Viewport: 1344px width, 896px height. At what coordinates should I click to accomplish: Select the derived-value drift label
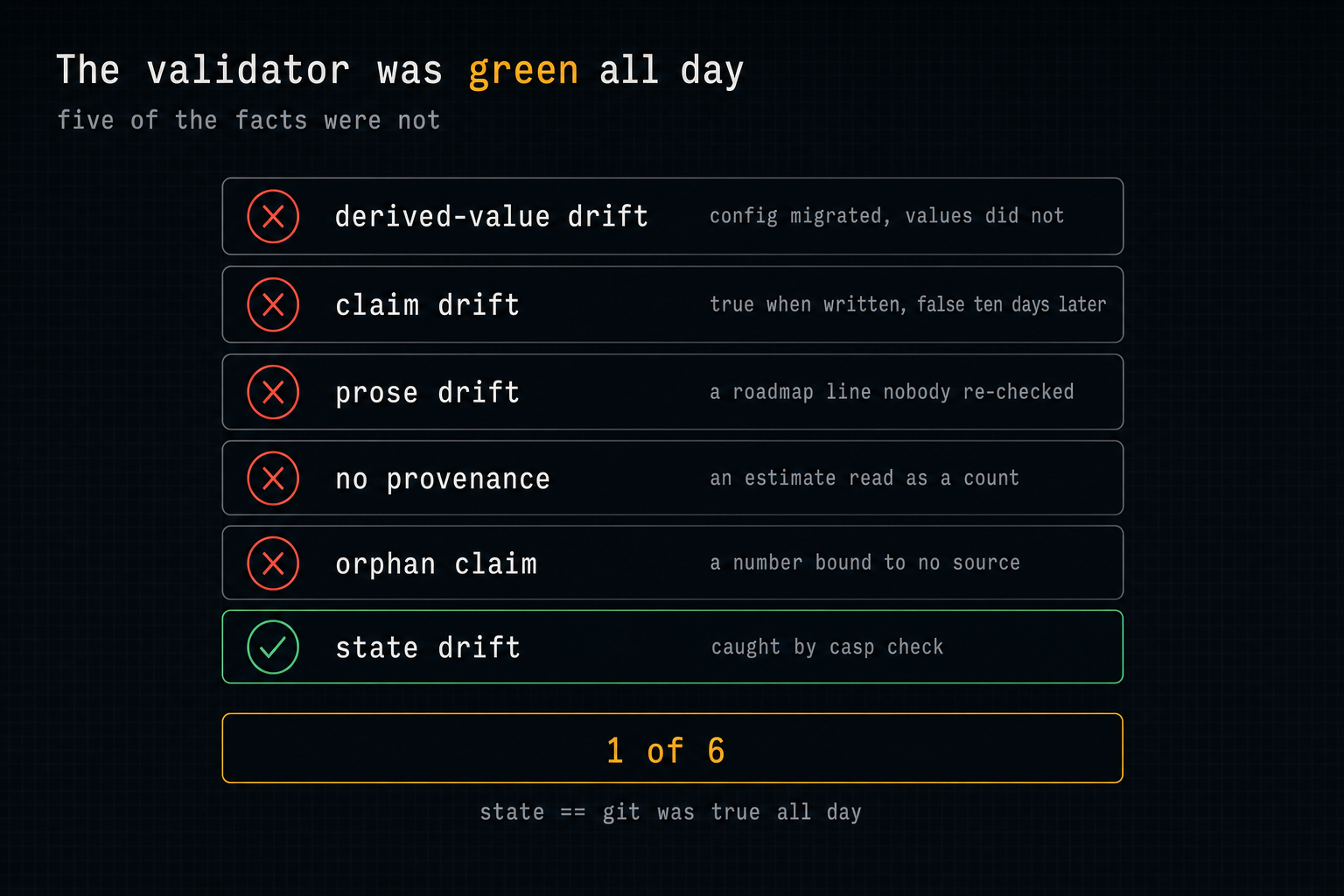[x=492, y=216]
